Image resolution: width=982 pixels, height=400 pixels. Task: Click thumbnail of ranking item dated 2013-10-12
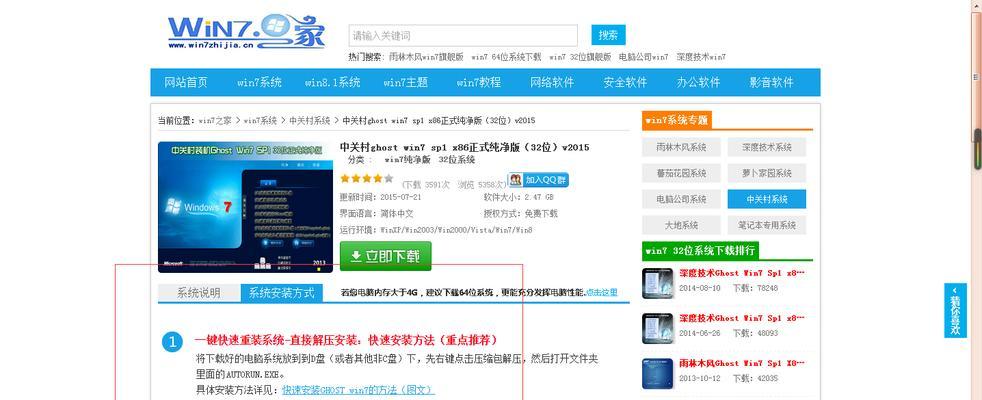[x=658, y=374]
